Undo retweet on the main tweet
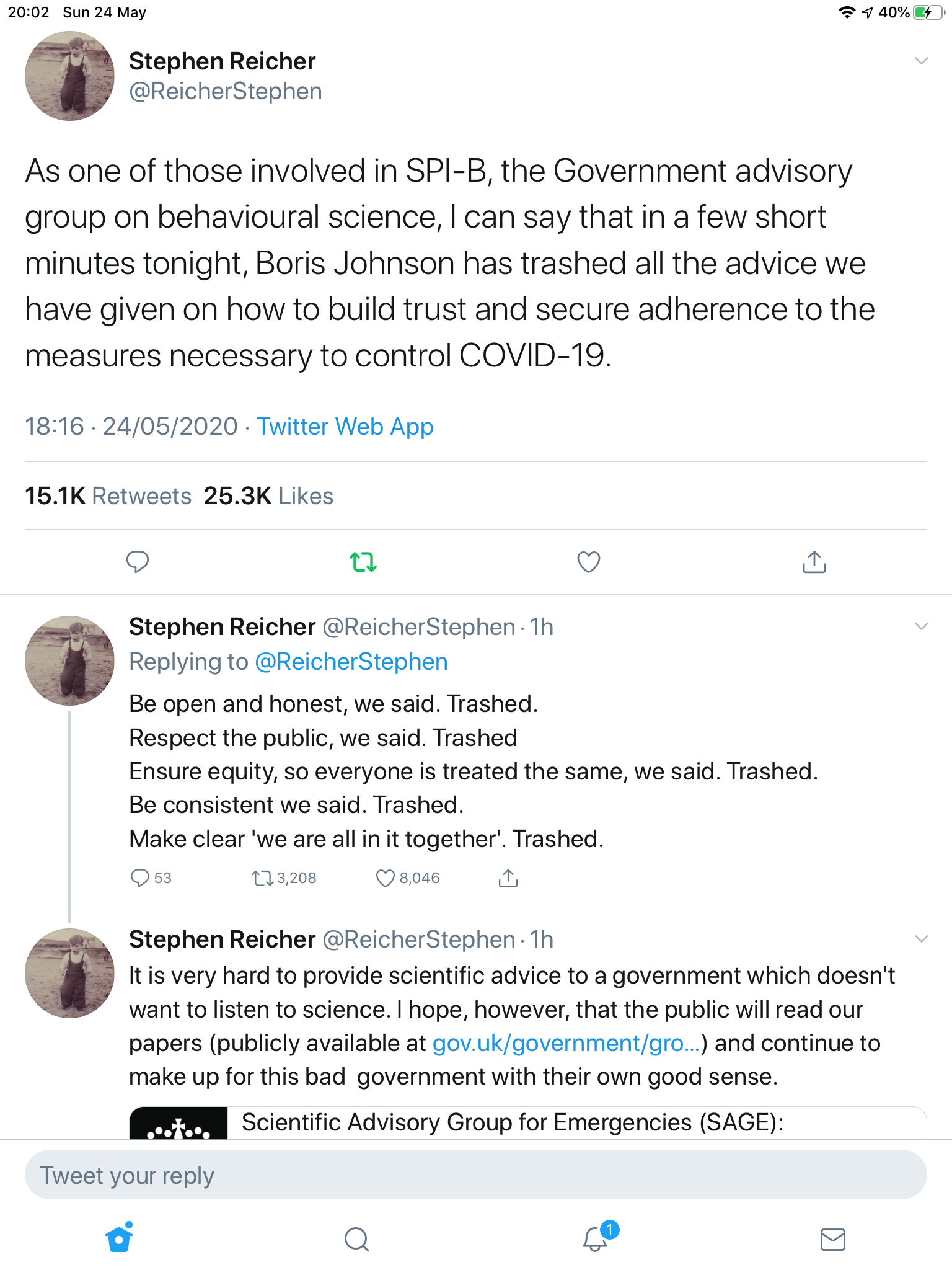The image size is (952, 1270). [x=363, y=562]
